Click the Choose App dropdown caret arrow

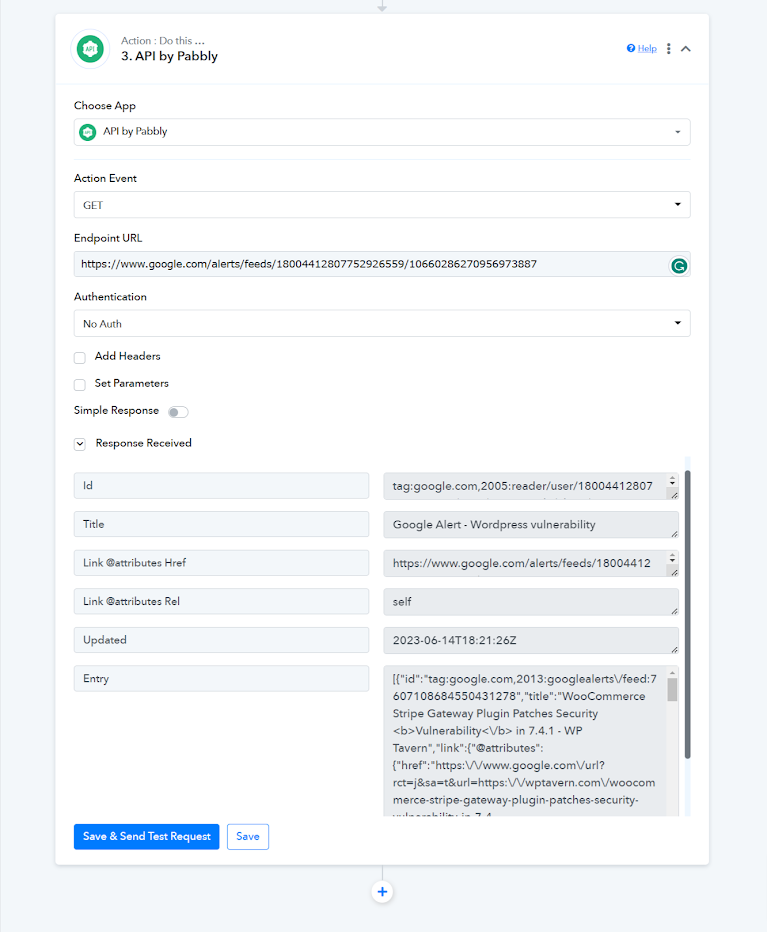[x=677, y=132]
